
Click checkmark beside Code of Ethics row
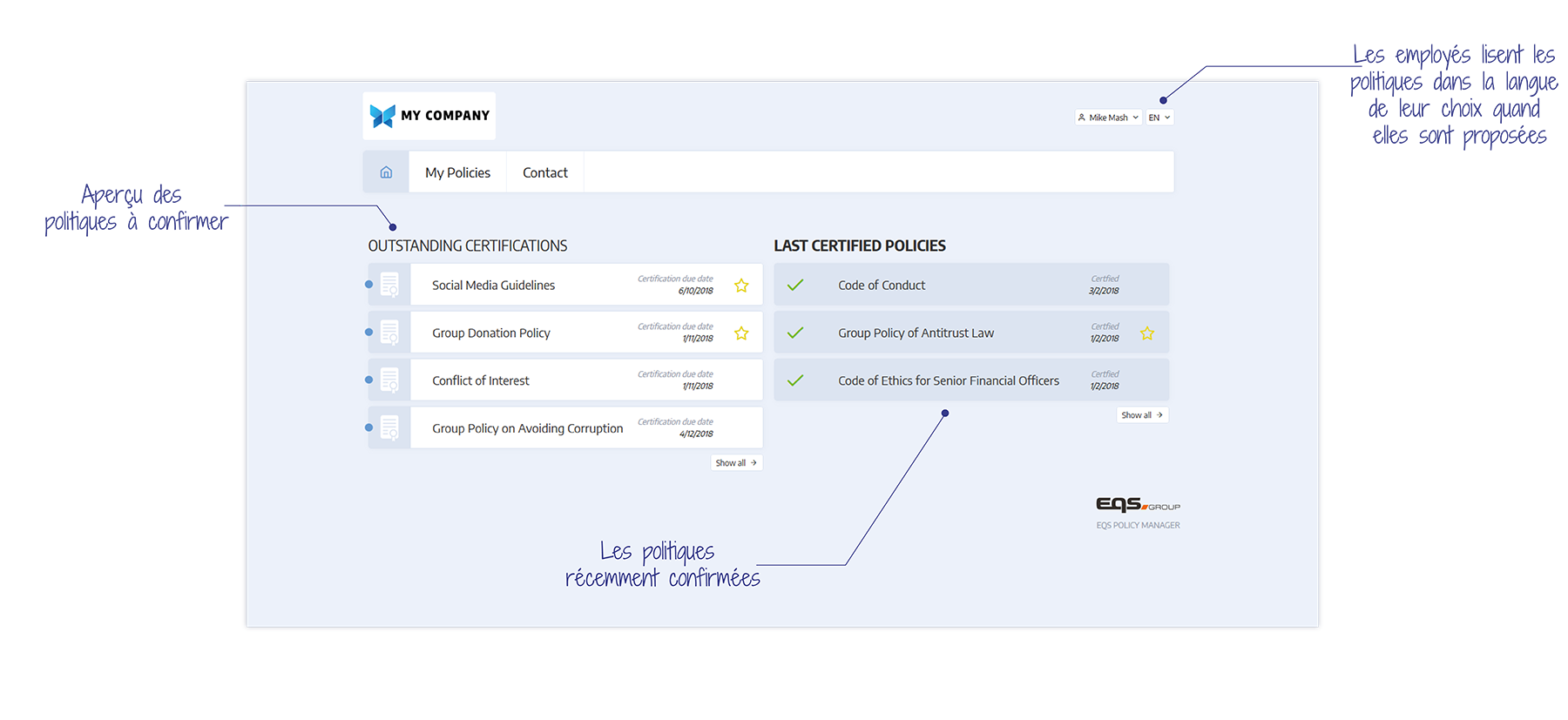point(795,380)
